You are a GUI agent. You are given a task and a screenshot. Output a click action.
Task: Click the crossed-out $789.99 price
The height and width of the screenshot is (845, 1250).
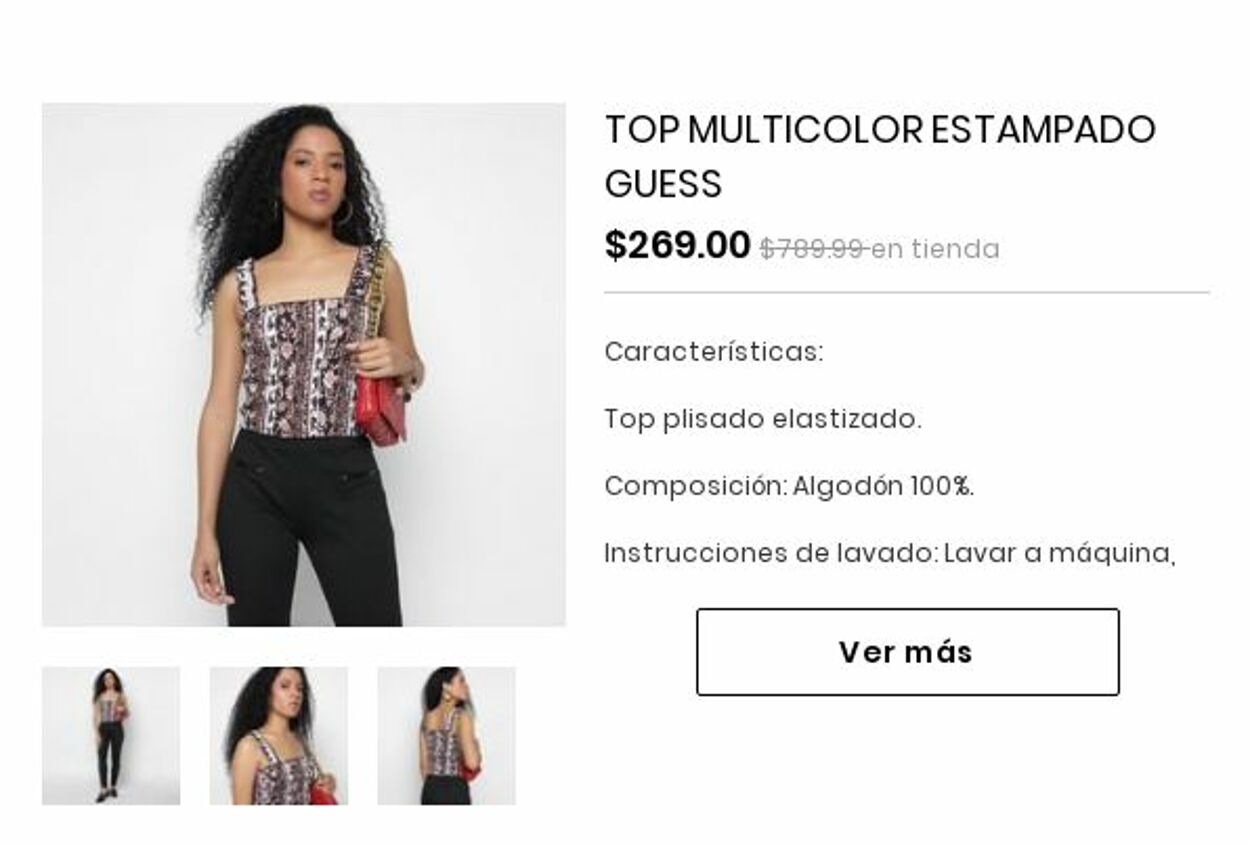[x=813, y=249]
